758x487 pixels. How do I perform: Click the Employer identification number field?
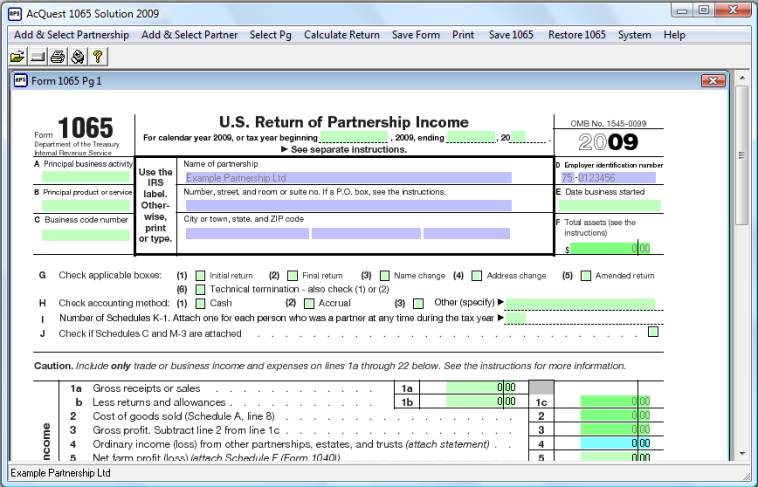coord(608,177)
